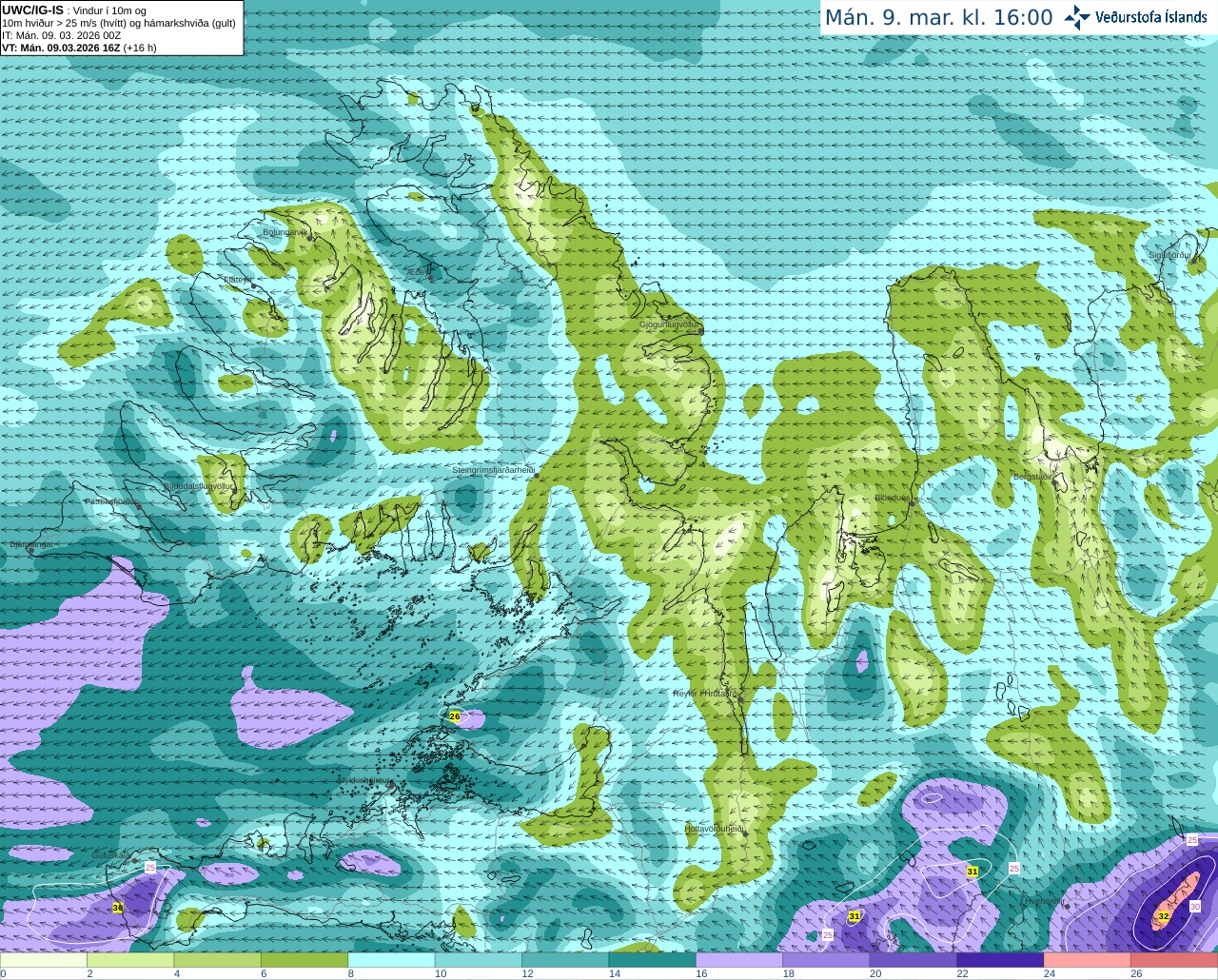Select the Gufuskálar station label
The width and height of the screenshot is (1218, 980).
[x=111, y=855]
